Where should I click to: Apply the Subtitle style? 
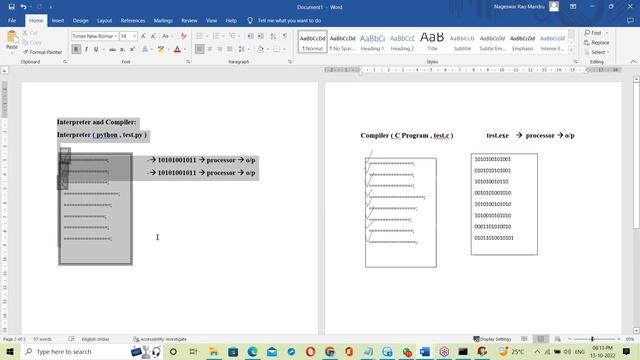click(462, 42)
